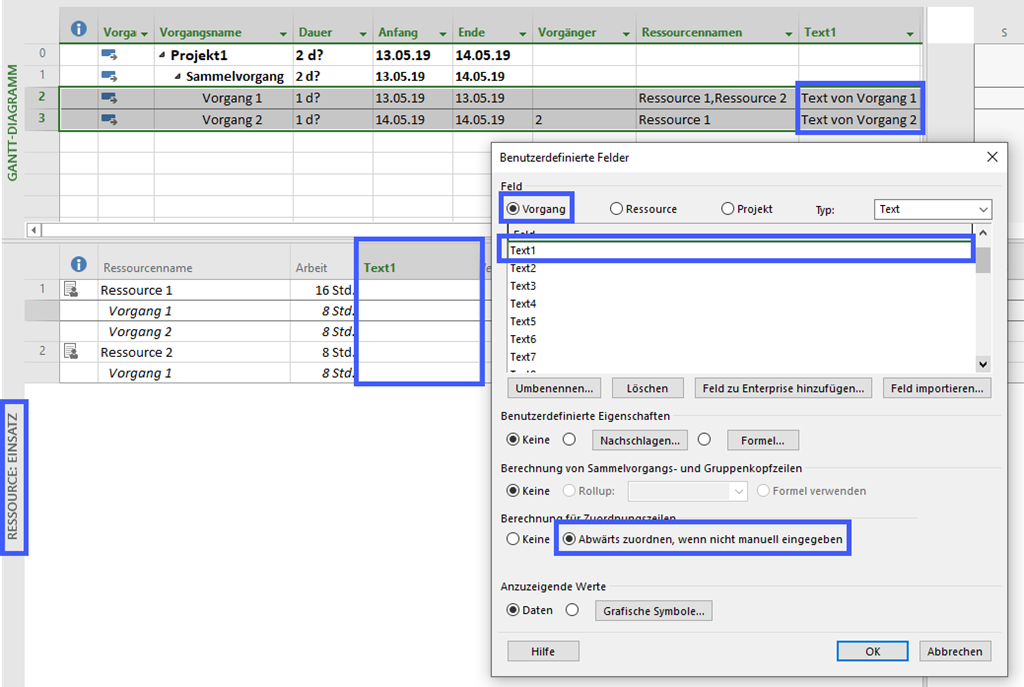Select the Ressource radio button
1024x687 pixels.
coord(615,208)
